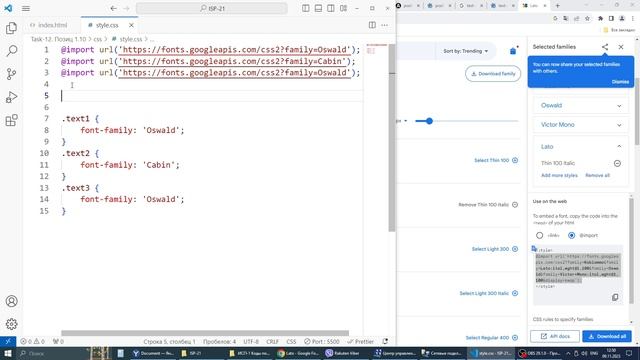
Task: Click the remote window status bar indicator
Action: pos(8,341)
